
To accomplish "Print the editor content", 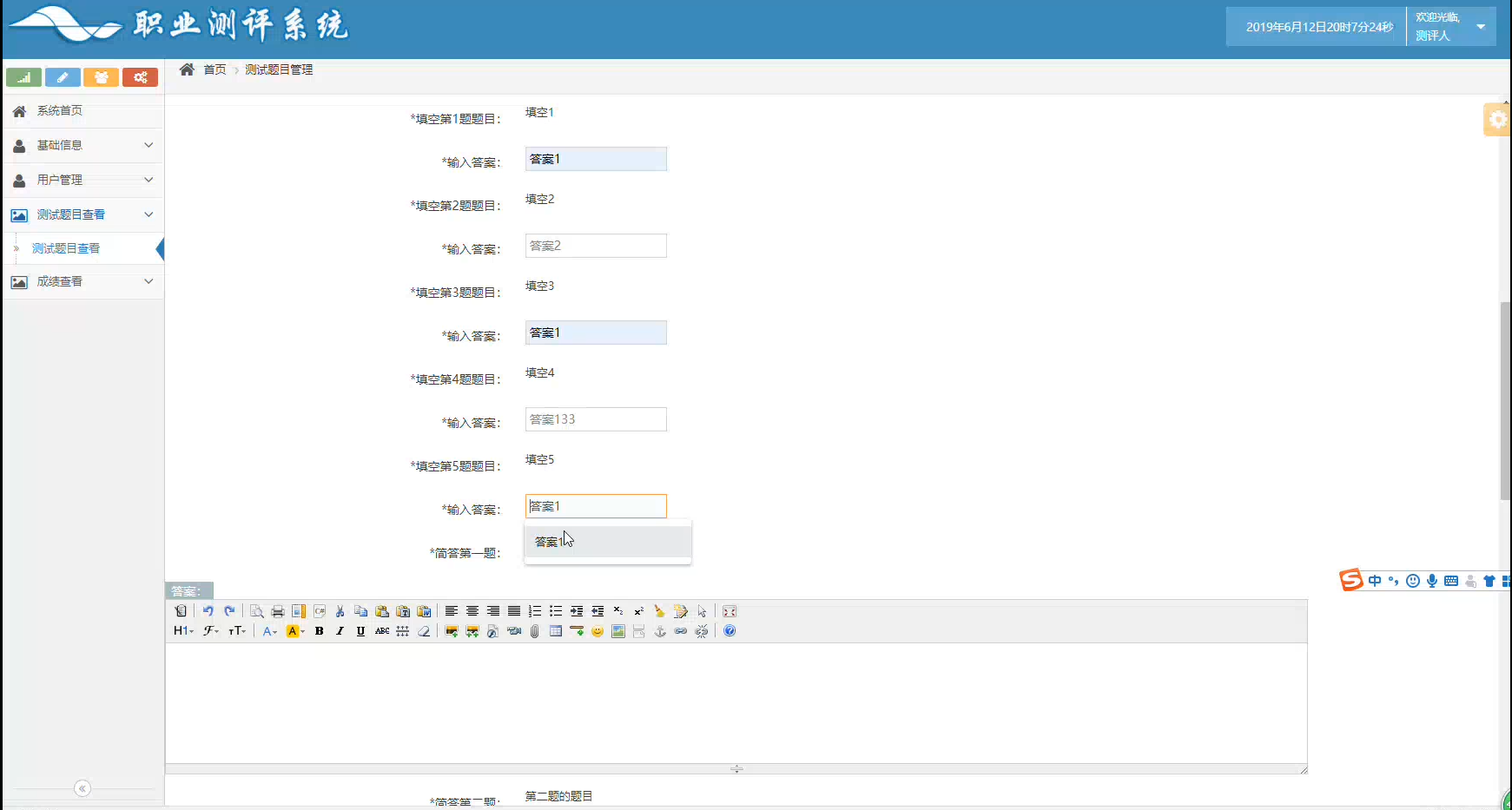I will [x=278, y=611].
